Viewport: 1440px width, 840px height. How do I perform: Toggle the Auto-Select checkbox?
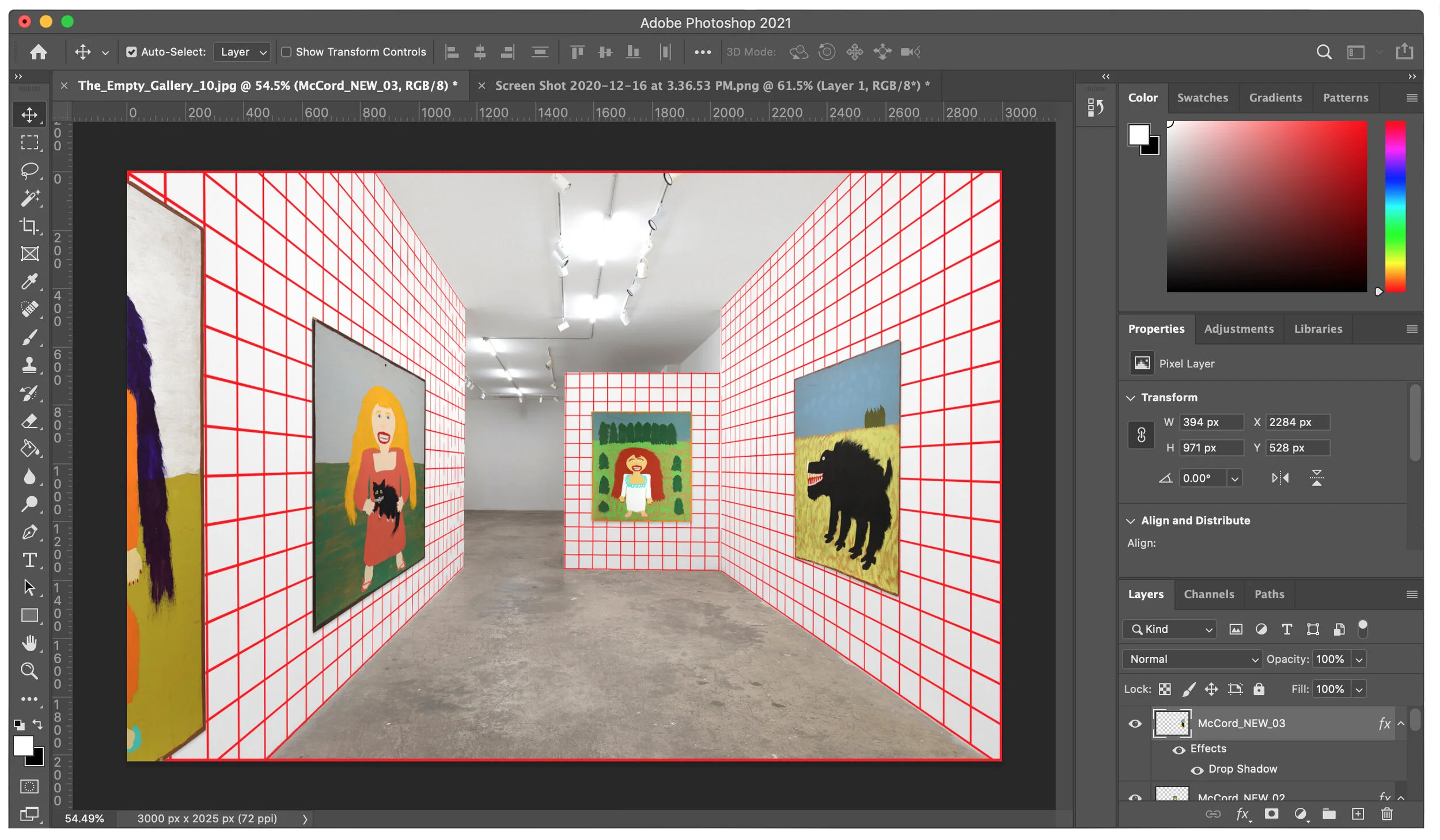coord(131,52)
